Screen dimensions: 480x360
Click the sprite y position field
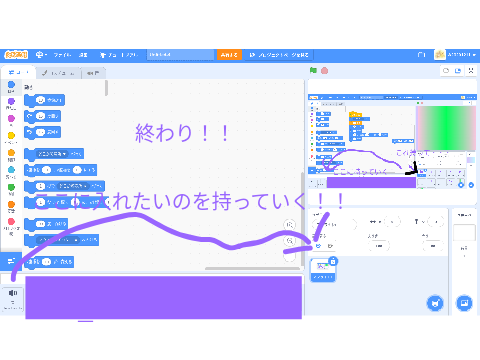click(436, 222)
